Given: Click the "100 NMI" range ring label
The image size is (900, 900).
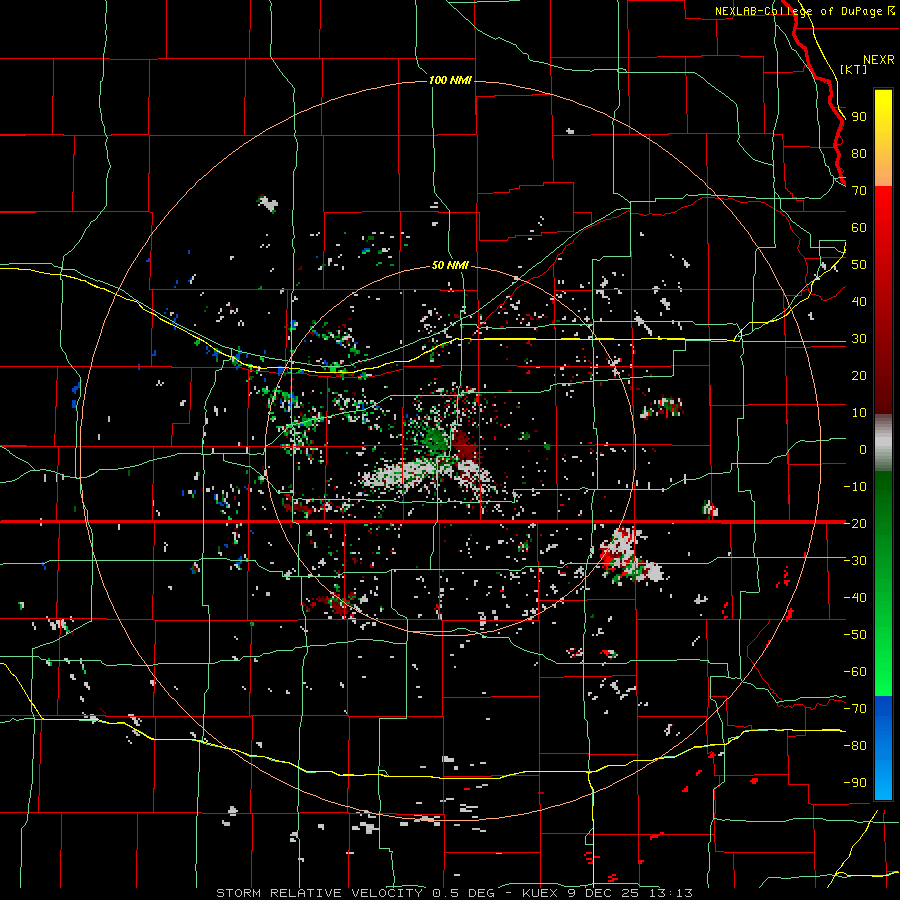Looking at the screenshot, I should tap(451, 80).
